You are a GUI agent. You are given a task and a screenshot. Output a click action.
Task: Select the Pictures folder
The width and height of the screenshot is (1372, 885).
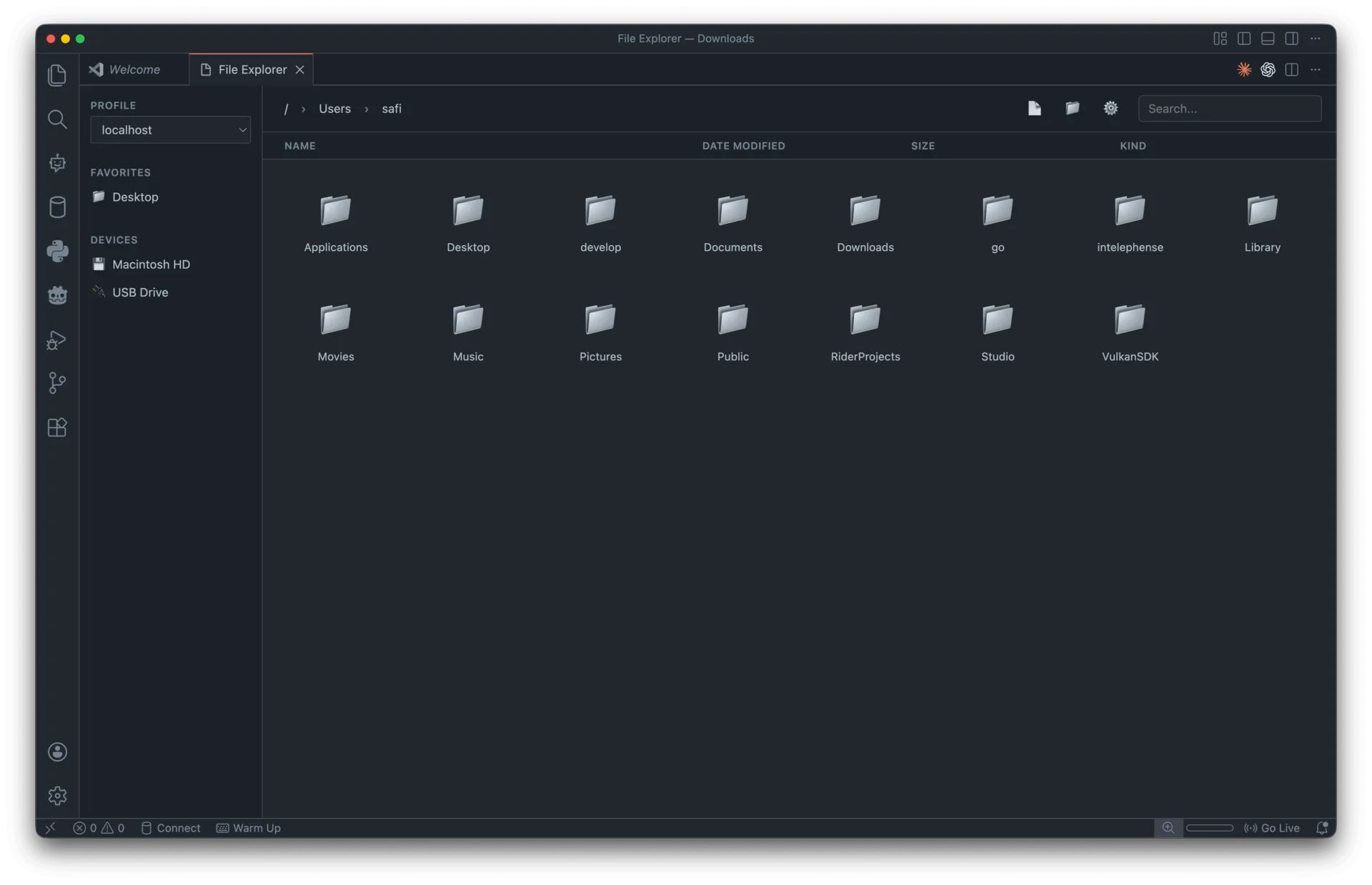[x=600, y=332]
